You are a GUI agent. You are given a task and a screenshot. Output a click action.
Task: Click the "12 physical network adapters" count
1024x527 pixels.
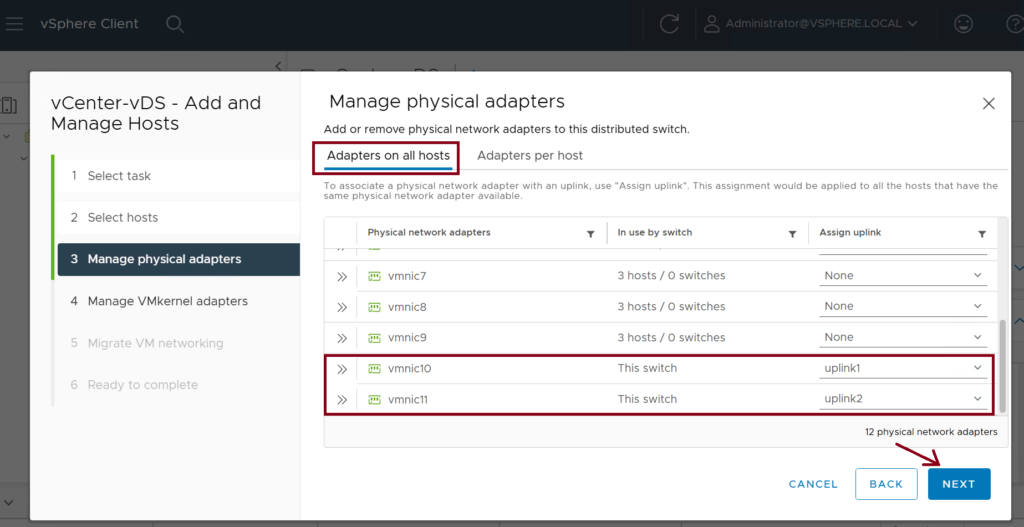931,432
